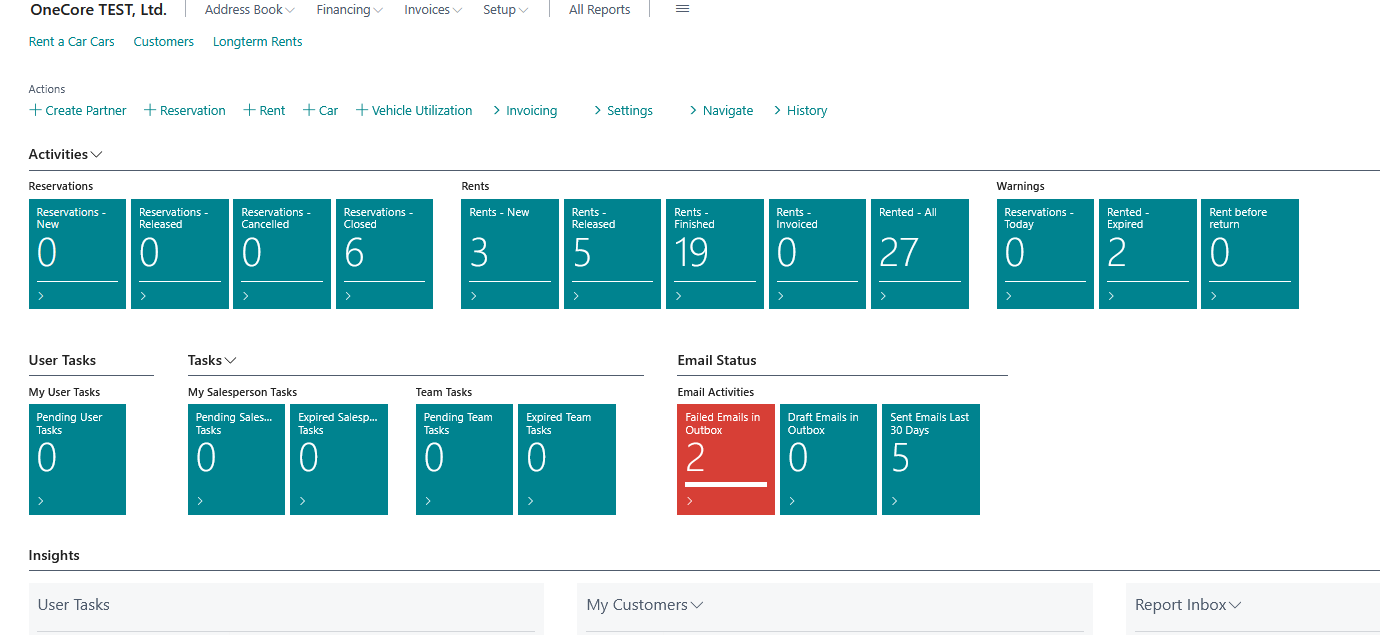Viewport: 1380px width, 635px height.
Task: Expand the My Customers dropdown
Action: [697, 605]
